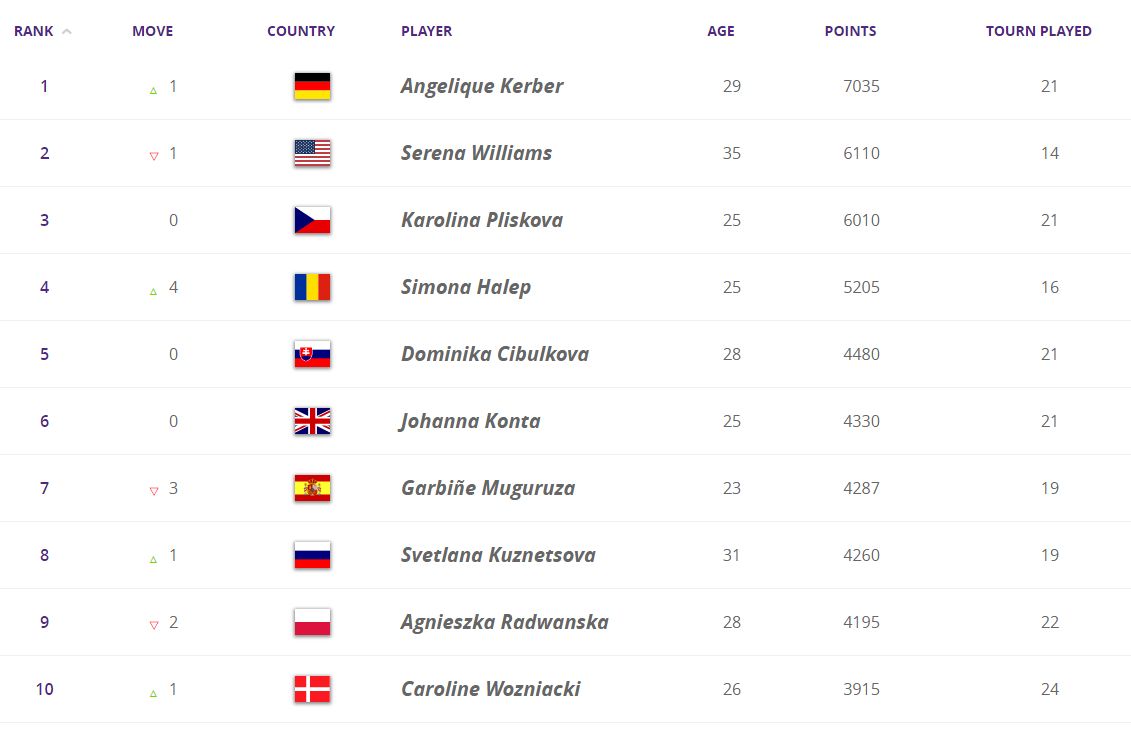Click the TOURN PLAYED column header
Screen dimensions: 1131x734
[1038, 31]
